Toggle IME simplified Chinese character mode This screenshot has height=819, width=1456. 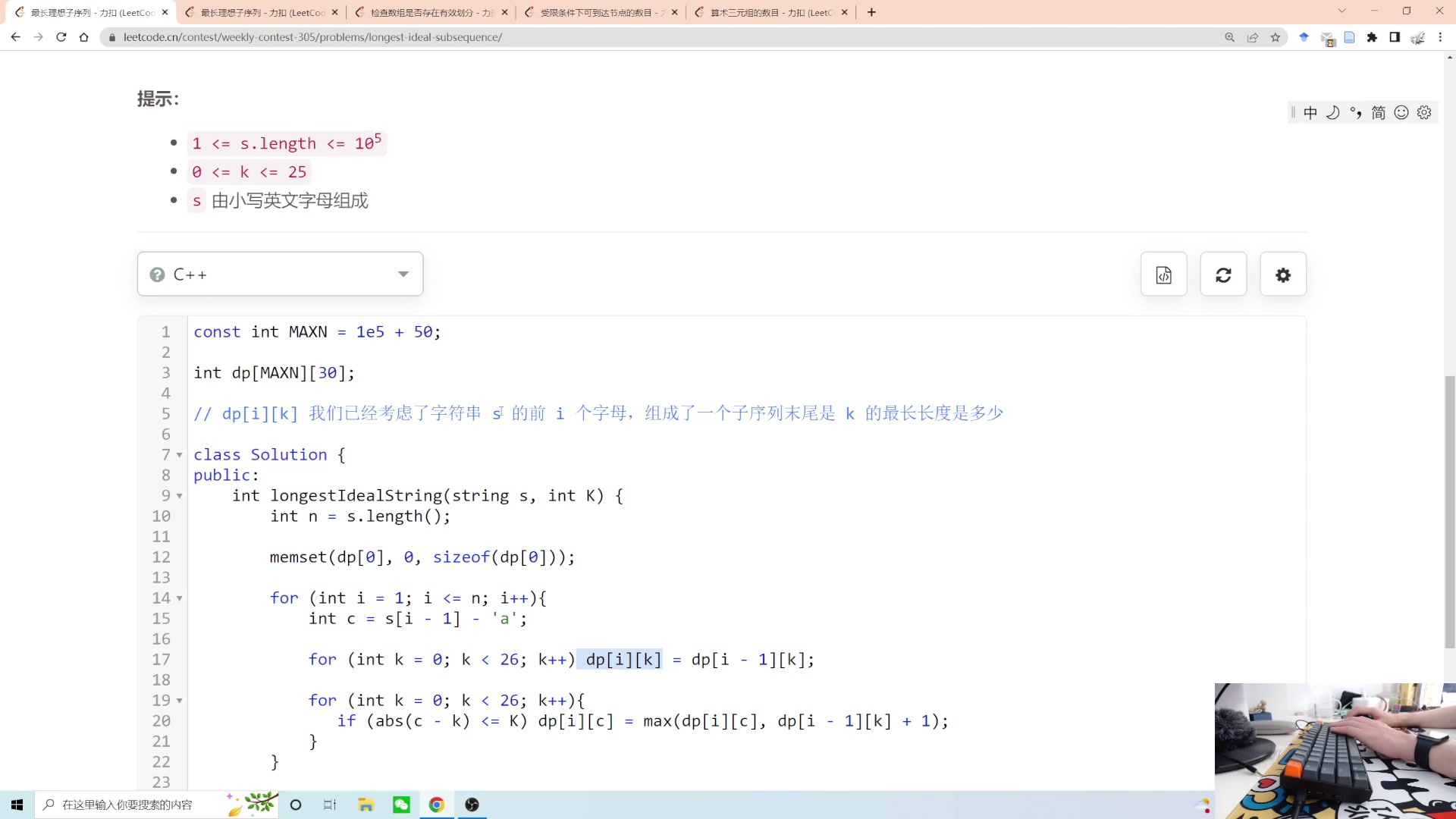click(x=1378, y=113)
